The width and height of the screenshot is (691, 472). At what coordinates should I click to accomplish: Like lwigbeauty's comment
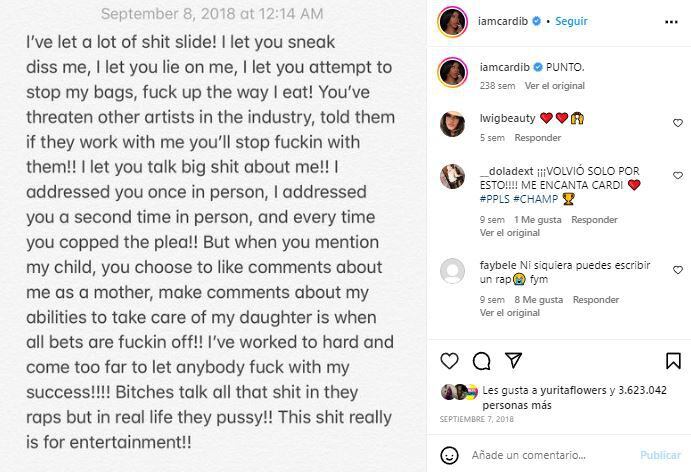tap(676, 124)
